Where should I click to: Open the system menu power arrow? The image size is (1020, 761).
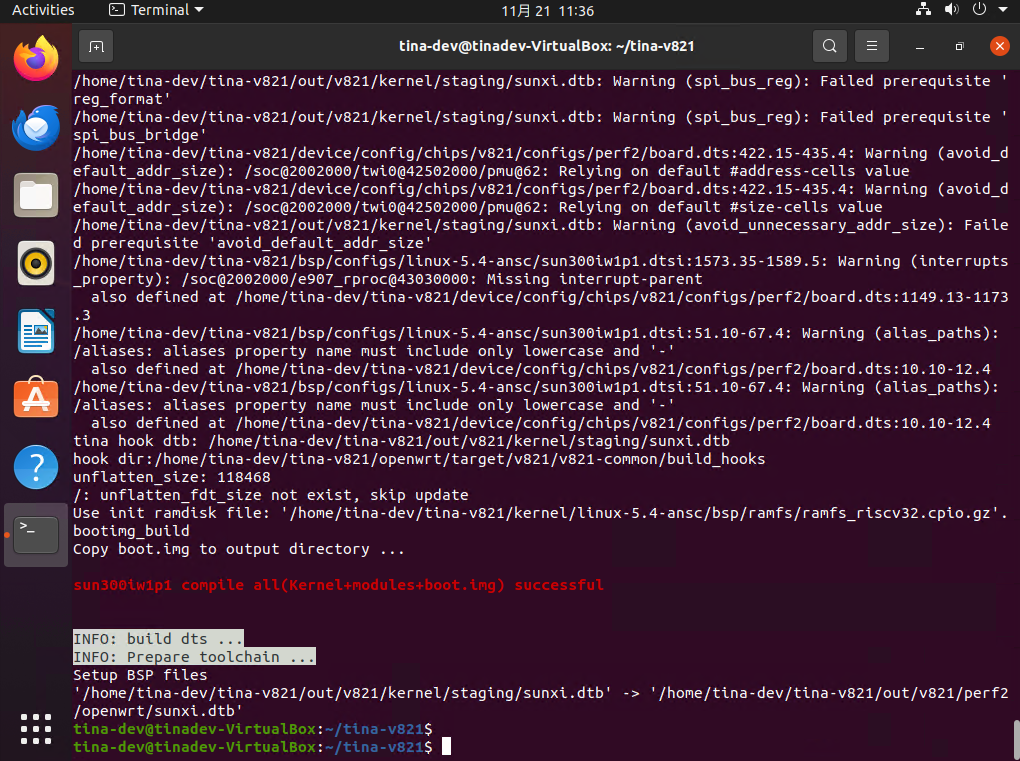click(1002, 10)
